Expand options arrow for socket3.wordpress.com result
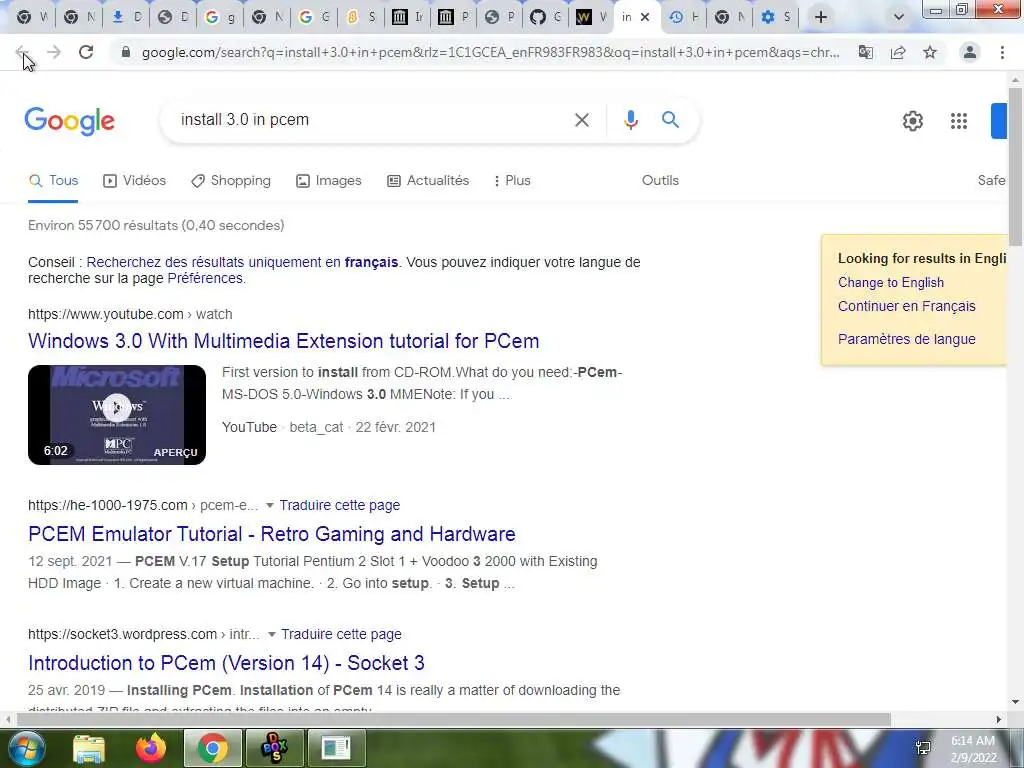Viewport: 1024px width, 768px height. coord(272,635)
